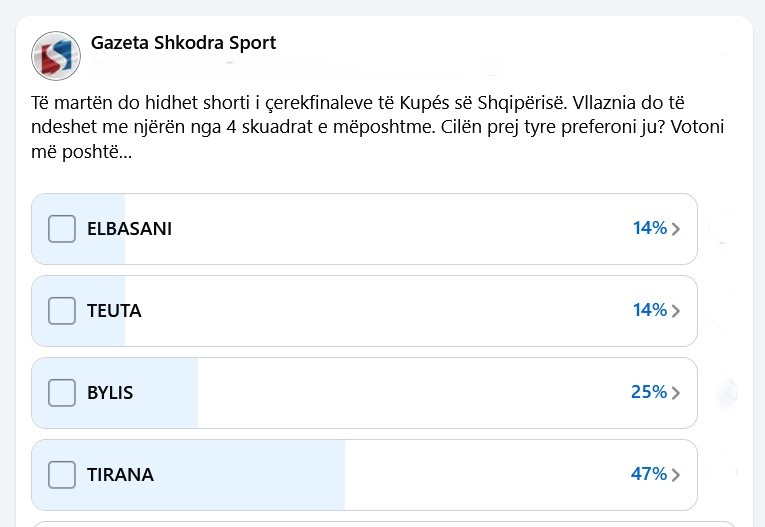The height and width of the screenshot is (527, 765).
Task: Click the 14% result in the ELBASANI row
Action: pos(649,229)
